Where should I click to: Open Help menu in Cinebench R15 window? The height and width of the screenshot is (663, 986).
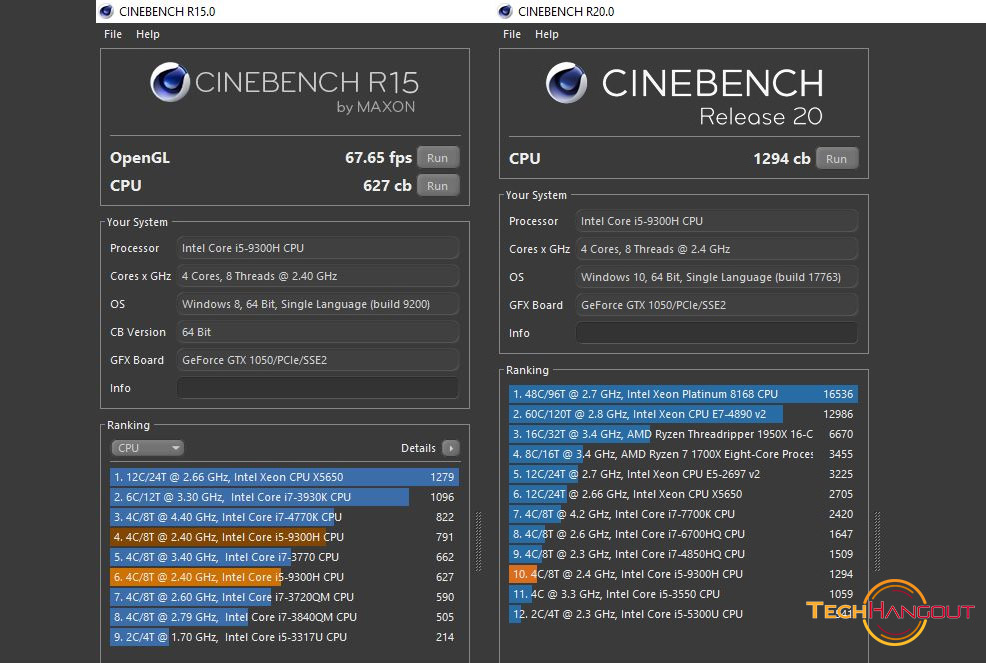pos(148,34)
